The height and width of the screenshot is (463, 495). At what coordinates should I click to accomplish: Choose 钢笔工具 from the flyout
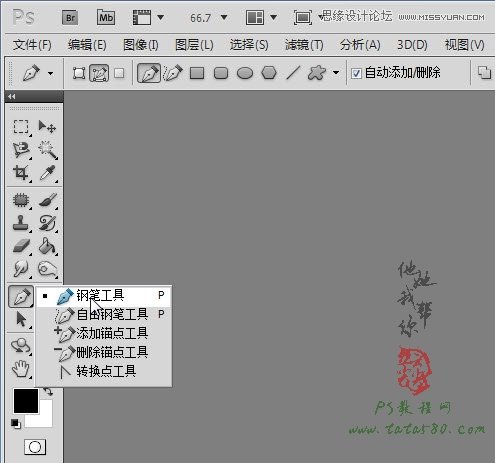104,295
